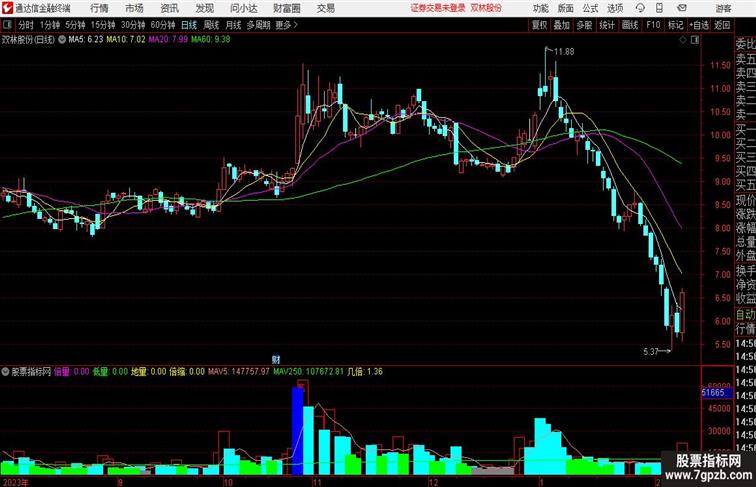756x487 pixels.
Task: Click the MA60: 9.38 indicator value
Action: pyautogui.click(x=211, y=40)
